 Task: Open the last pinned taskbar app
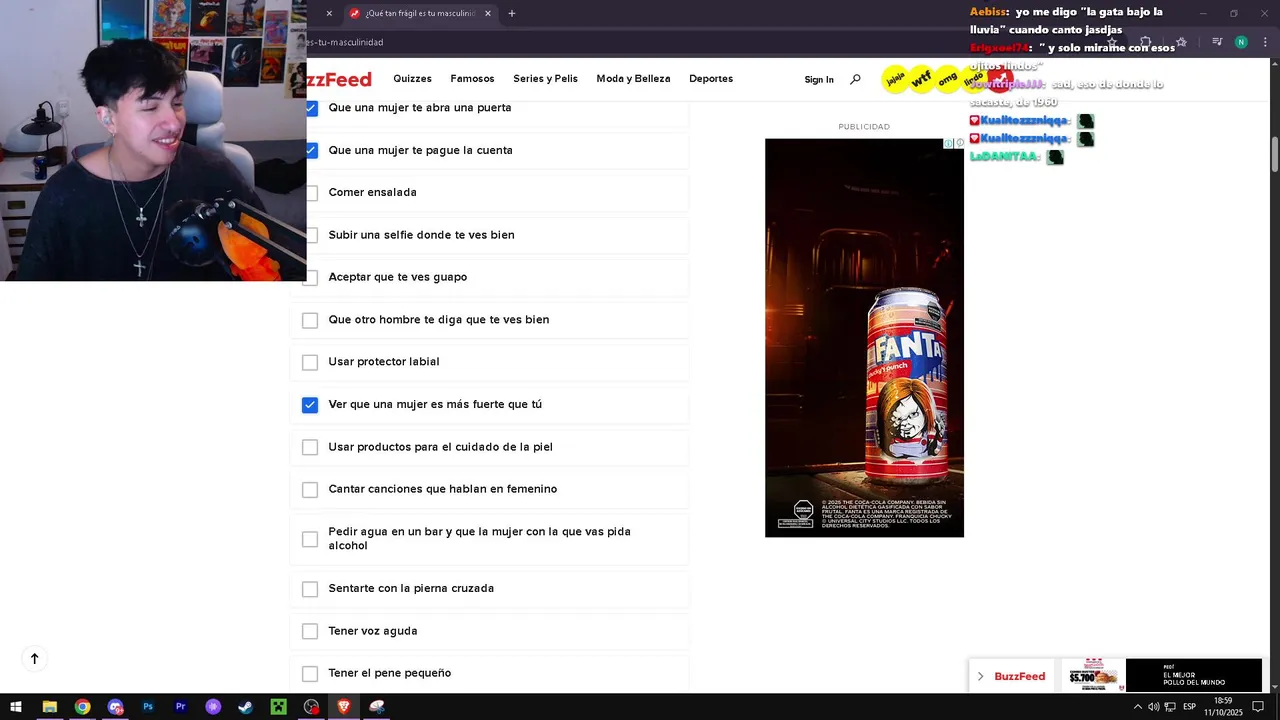(x=377, y=707)
